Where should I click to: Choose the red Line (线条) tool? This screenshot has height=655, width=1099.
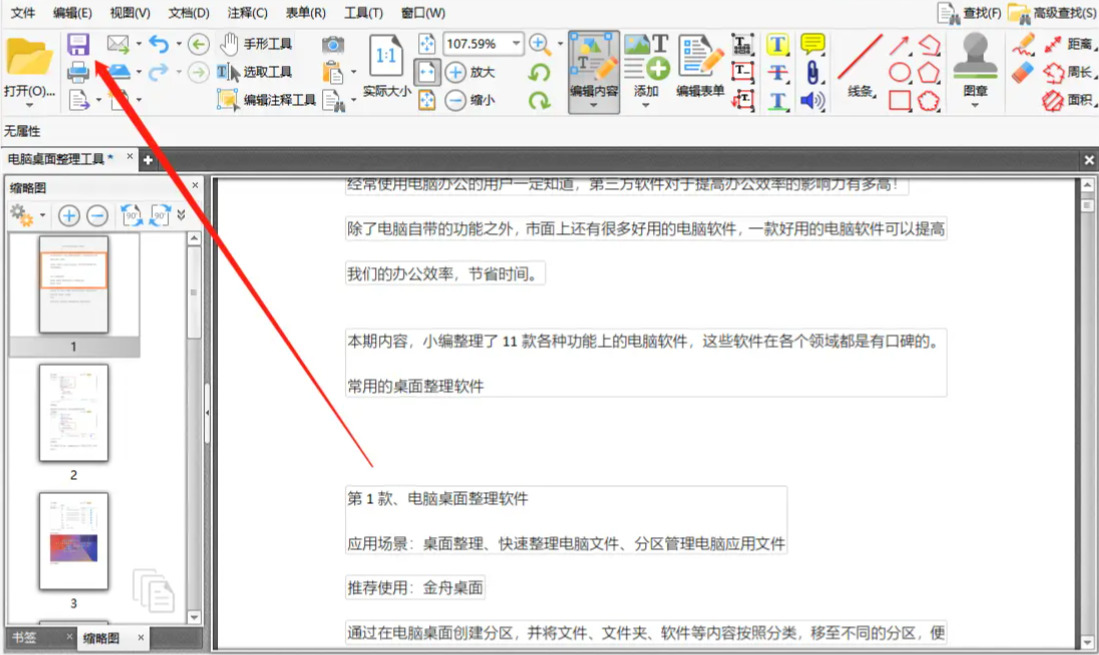[x=860, y=67]
